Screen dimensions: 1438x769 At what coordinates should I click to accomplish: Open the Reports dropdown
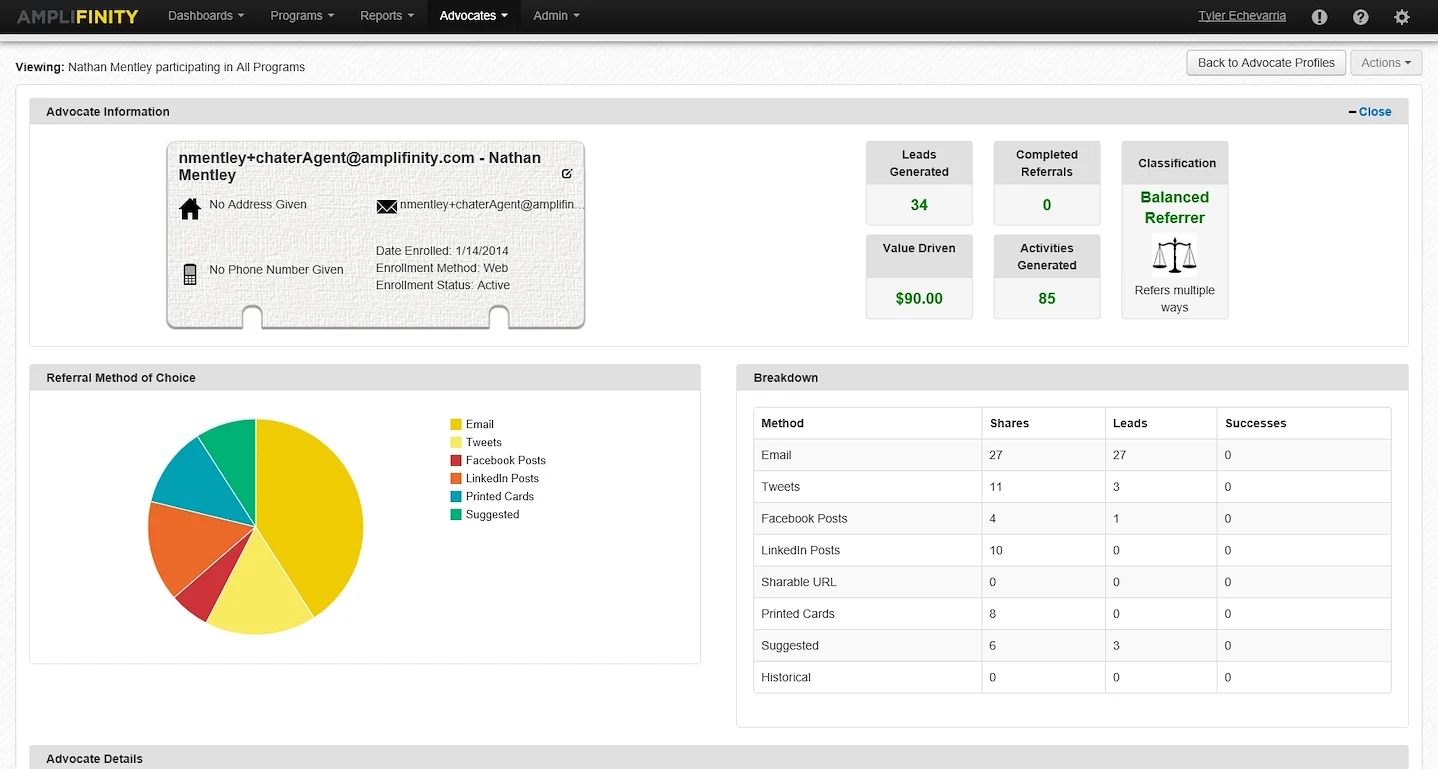click(386, 16)
